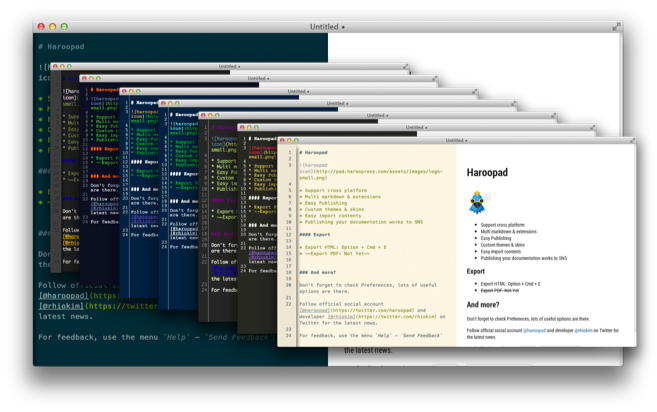
Task: Place cursor on the '#### Export' editor line
Action: tap(315, 235)
